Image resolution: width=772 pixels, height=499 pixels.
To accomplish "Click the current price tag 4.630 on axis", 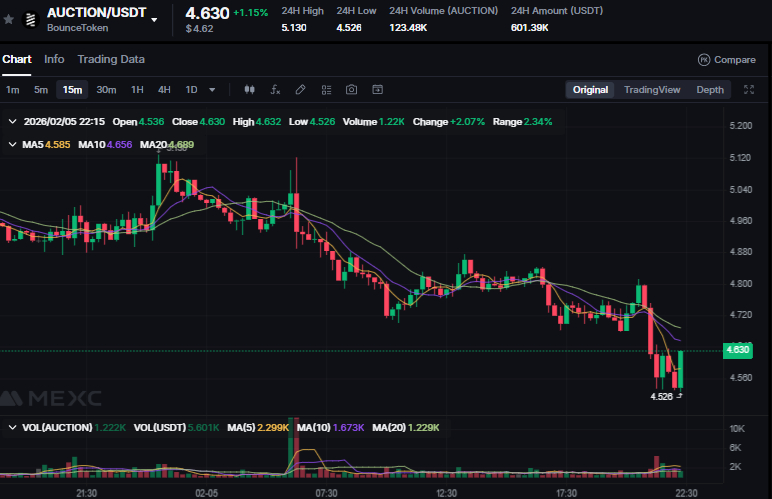I will pyautogui.click(x=738, y=350).
